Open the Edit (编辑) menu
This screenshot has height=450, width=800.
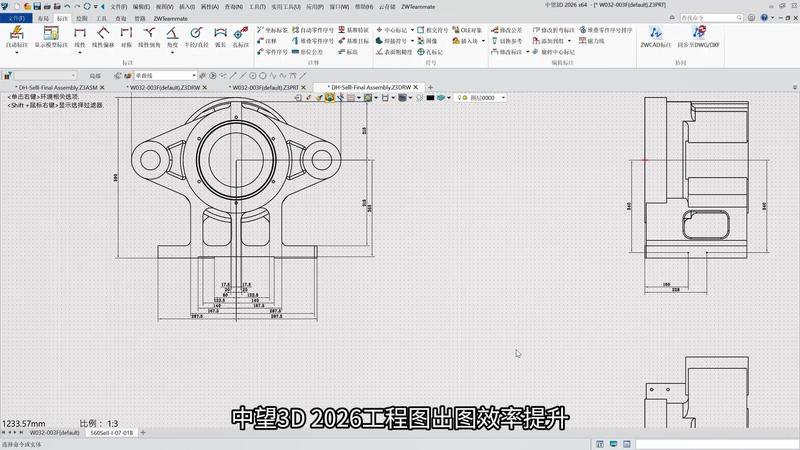pyautogui.click(x=141, y=7)
